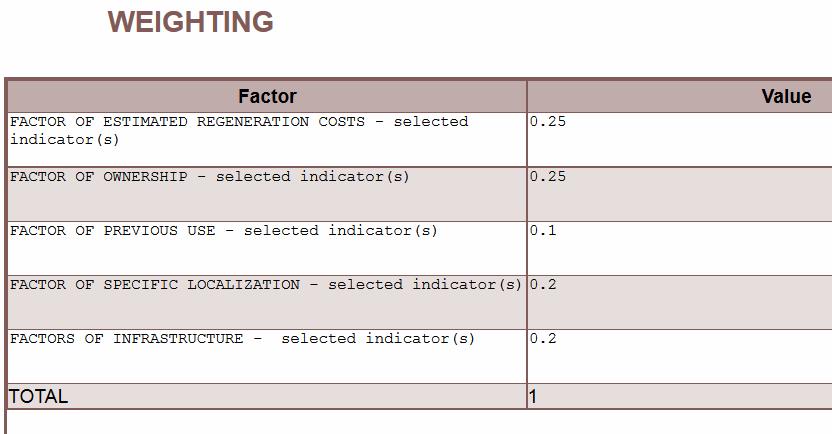Click the 0.25 value for regeneration costs
Viewport: 832px width, 434px height.
(x=548, y=121)
